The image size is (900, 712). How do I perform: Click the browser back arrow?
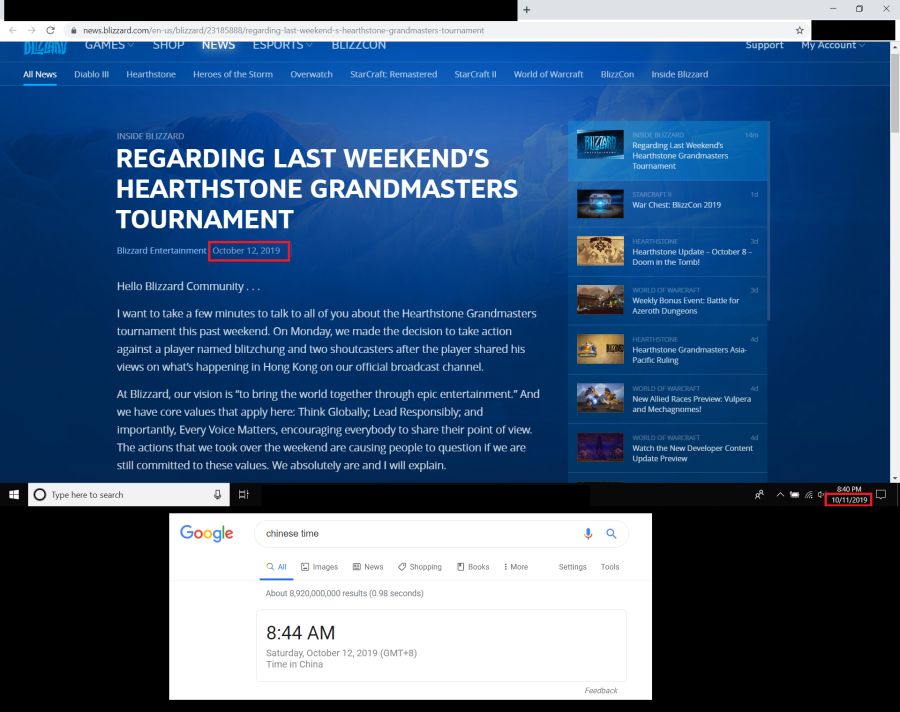tap(13, 30)
